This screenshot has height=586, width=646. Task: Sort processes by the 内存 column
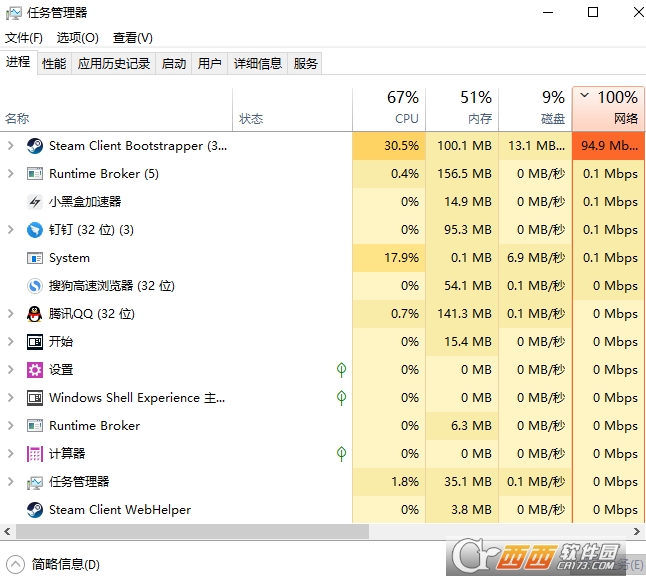(x=462, y=109)
